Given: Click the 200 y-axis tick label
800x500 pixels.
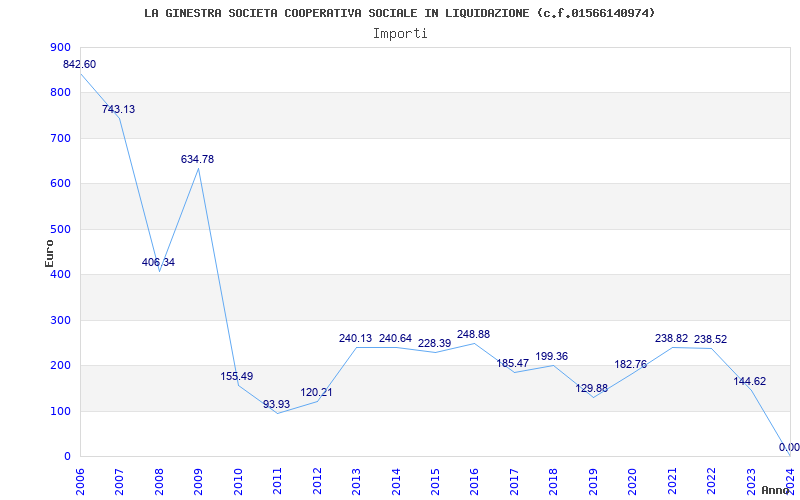Looking at the screenshot, I should pyautogui.click(x=60, y=366).
